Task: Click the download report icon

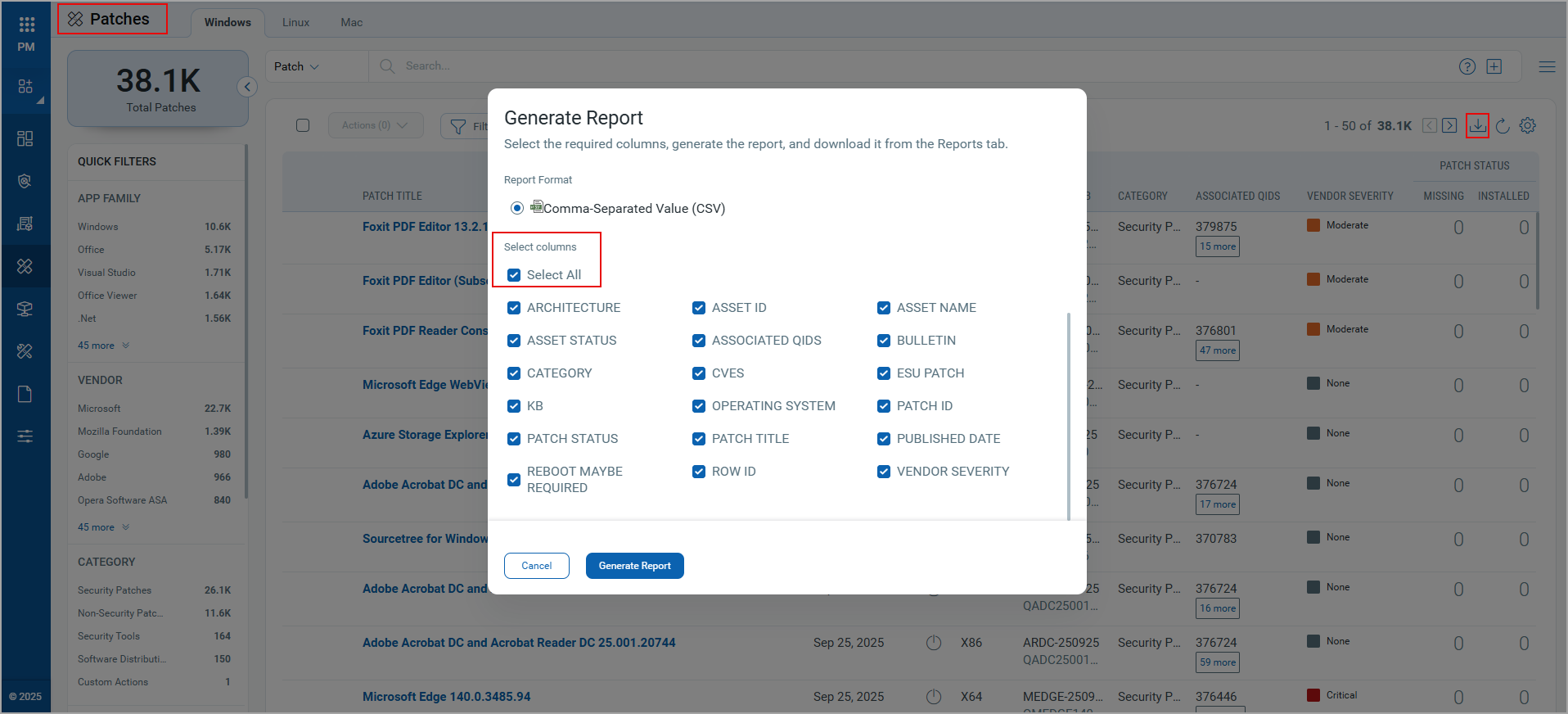Action: (x=1477, y=125)
